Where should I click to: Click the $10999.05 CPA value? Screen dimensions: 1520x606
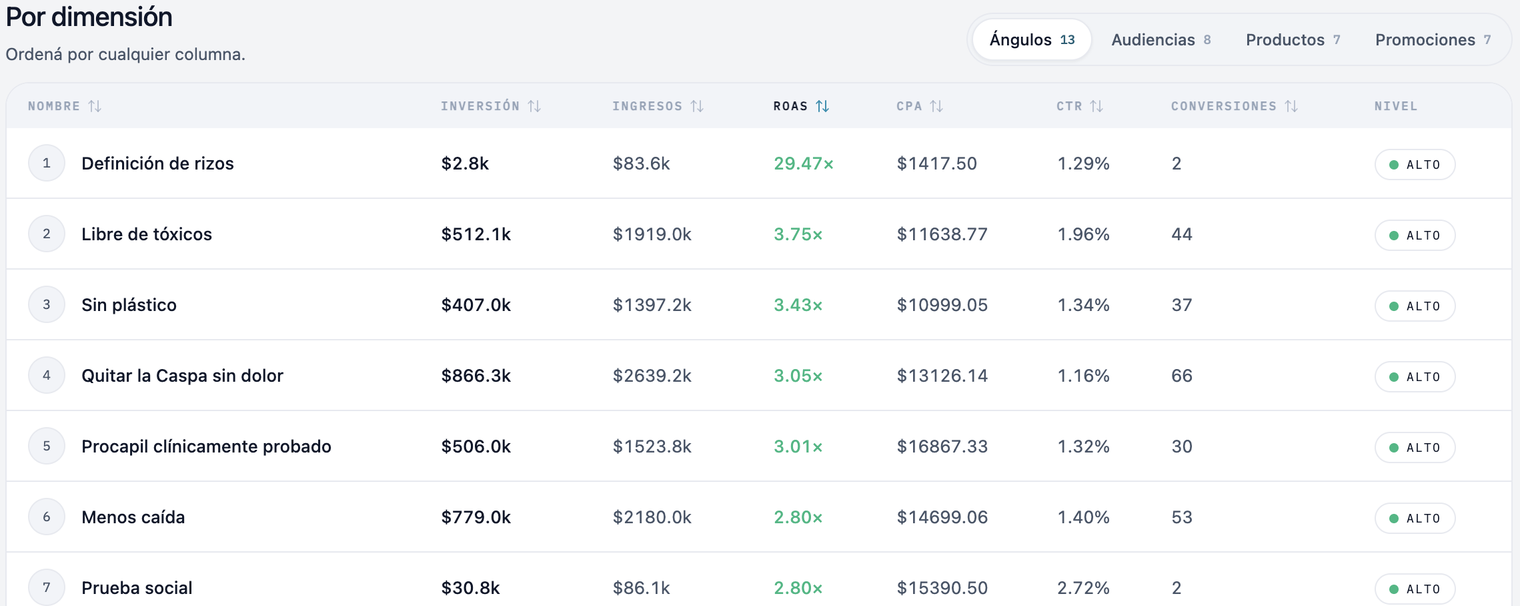click(x=942, y=305)
